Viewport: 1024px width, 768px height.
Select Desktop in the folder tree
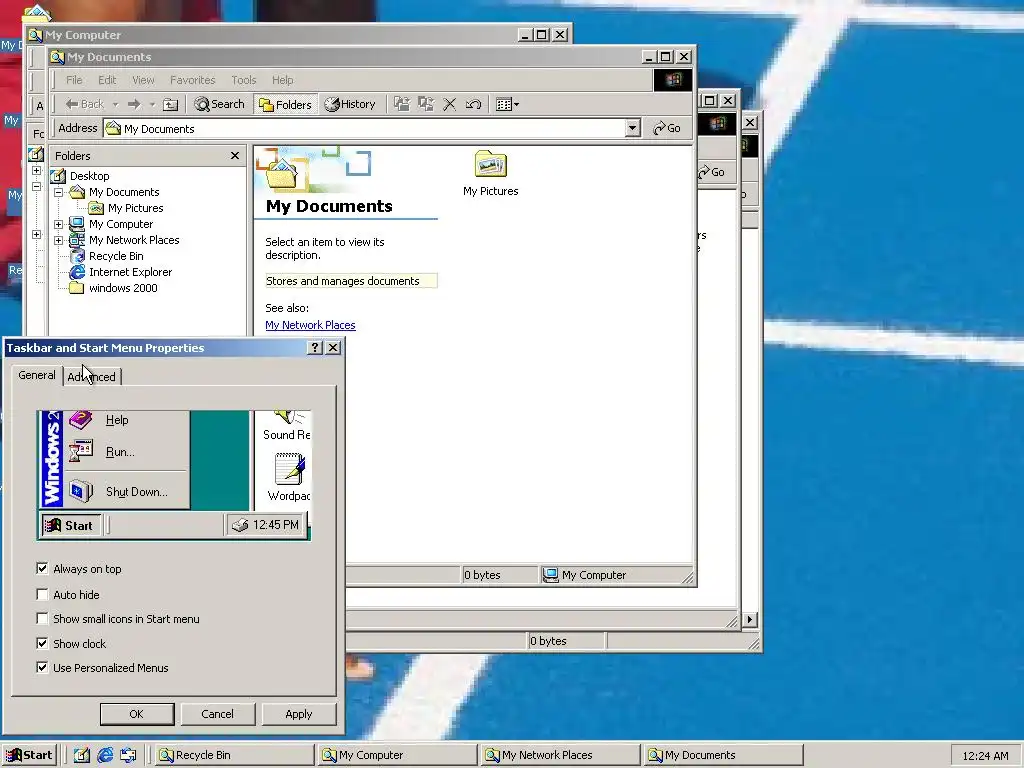coord(89,176)
